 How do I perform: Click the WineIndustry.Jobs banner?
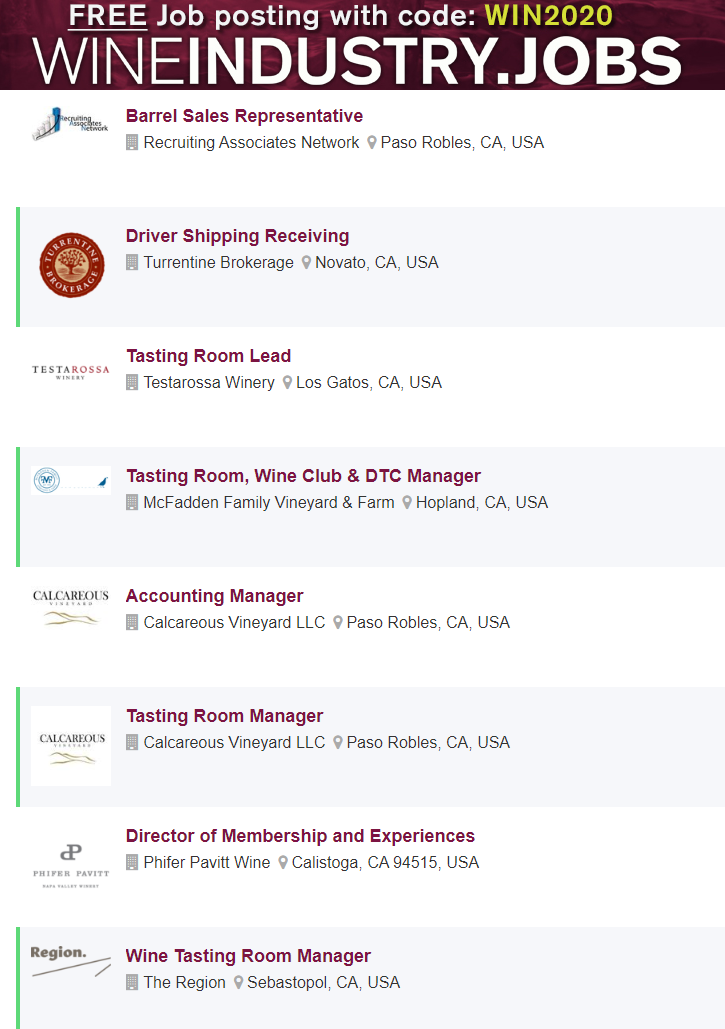362,45
